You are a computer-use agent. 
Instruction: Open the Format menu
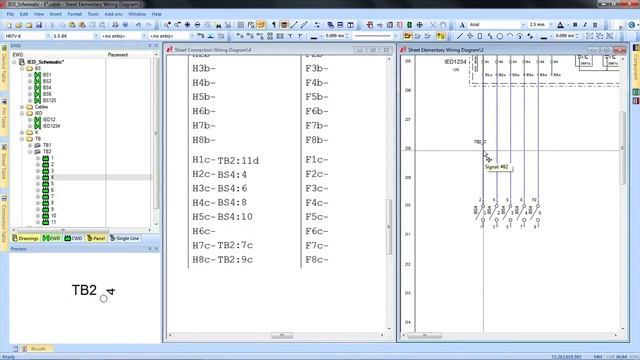75,14
